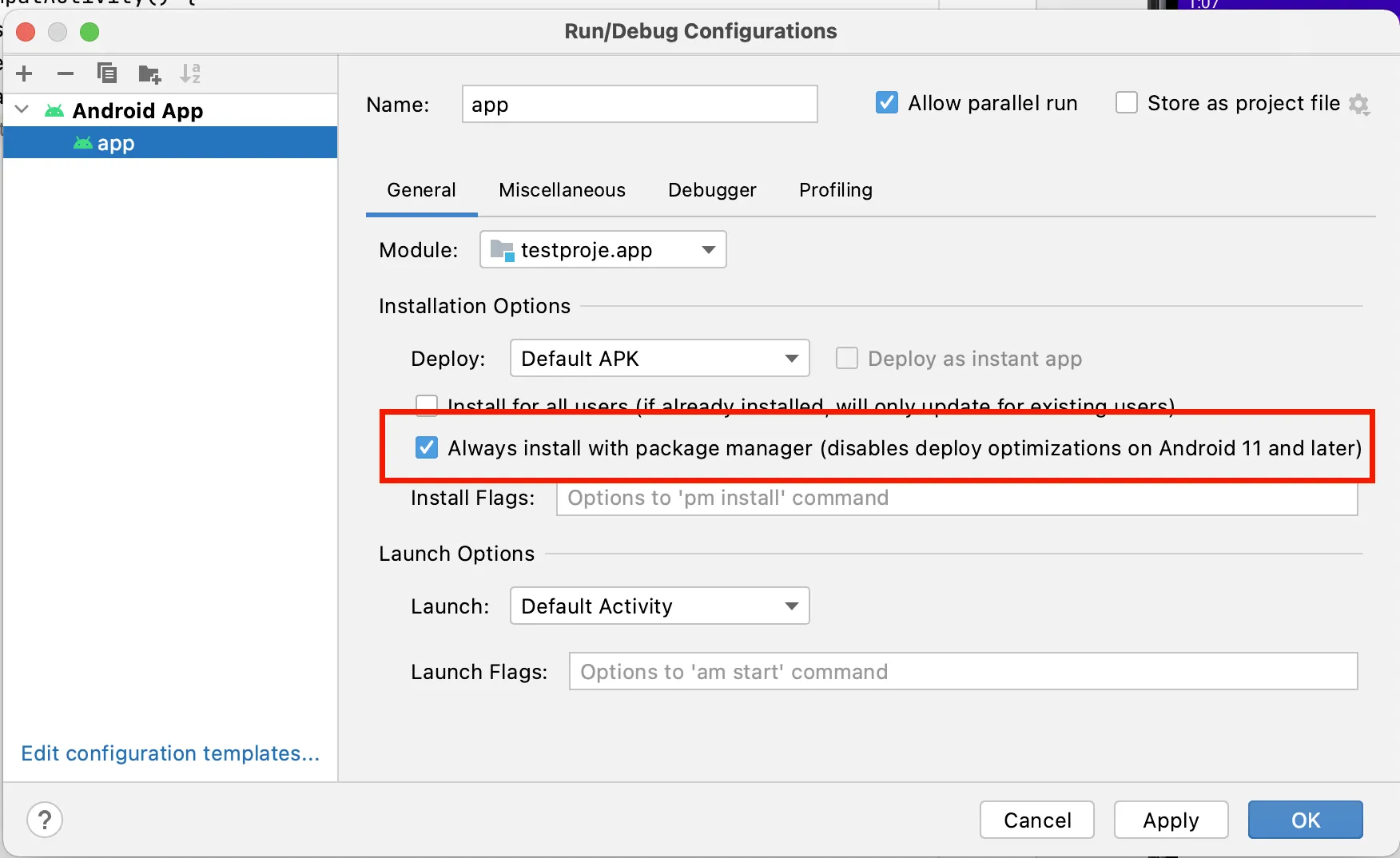
Task: Open the Module dropdown showing testproje.app
Action: click(603, 250)
